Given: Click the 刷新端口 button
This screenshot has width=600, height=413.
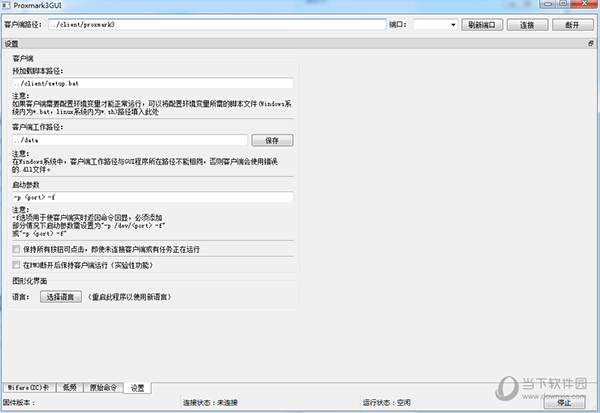Looking at the screenshot, I should point(482,25).
